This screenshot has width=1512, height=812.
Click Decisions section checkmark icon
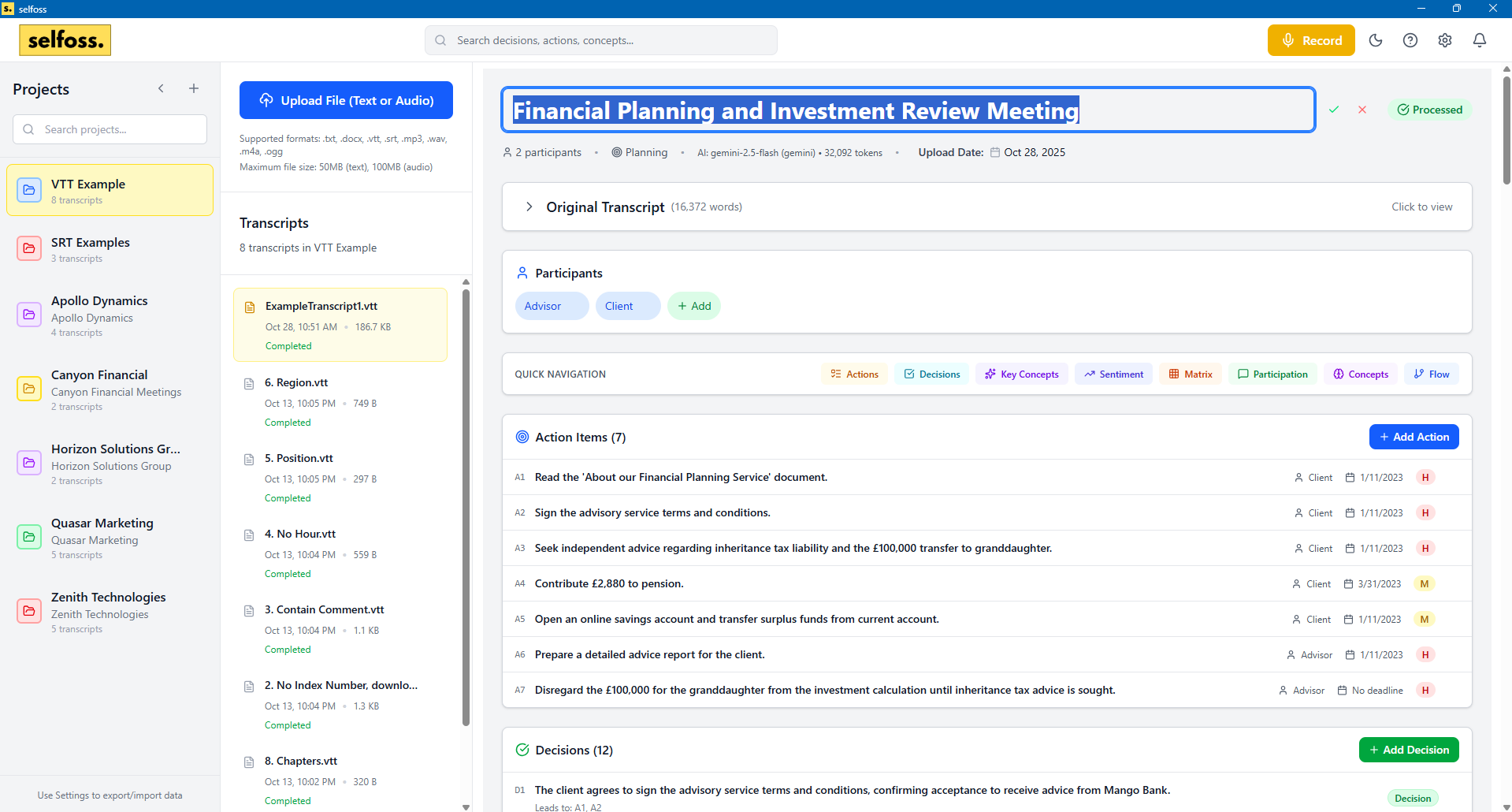click(x=522, y=750)
